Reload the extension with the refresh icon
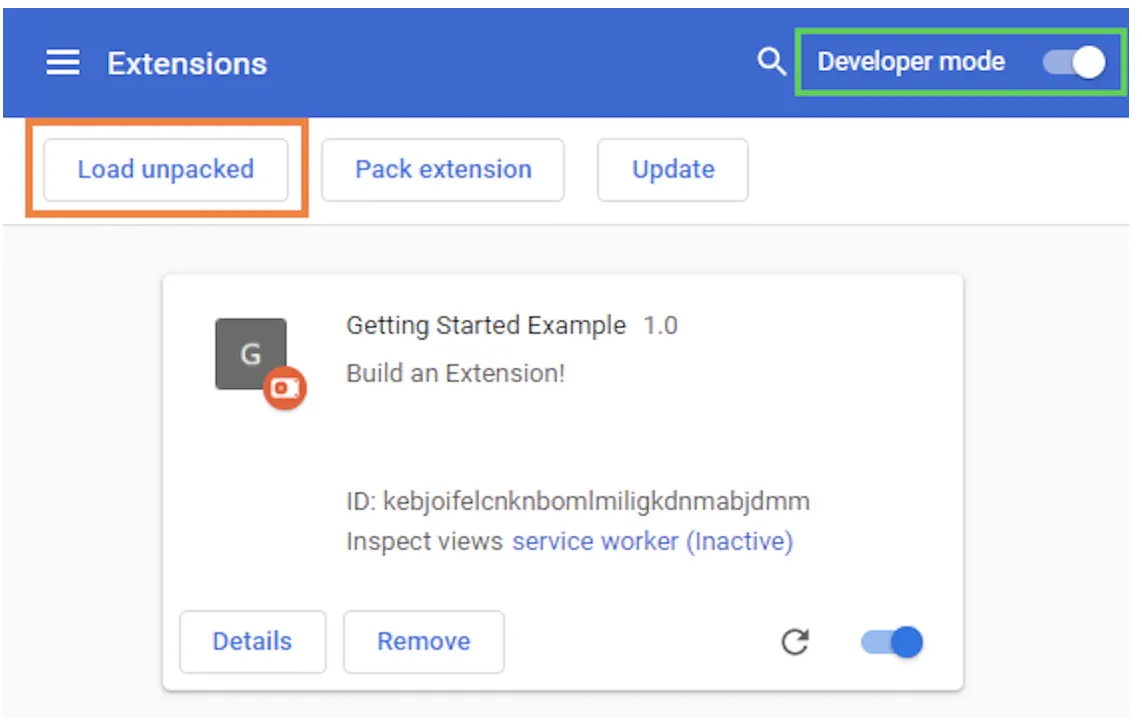This screenshot has height=720, width=1142. [x=795, y=642]
